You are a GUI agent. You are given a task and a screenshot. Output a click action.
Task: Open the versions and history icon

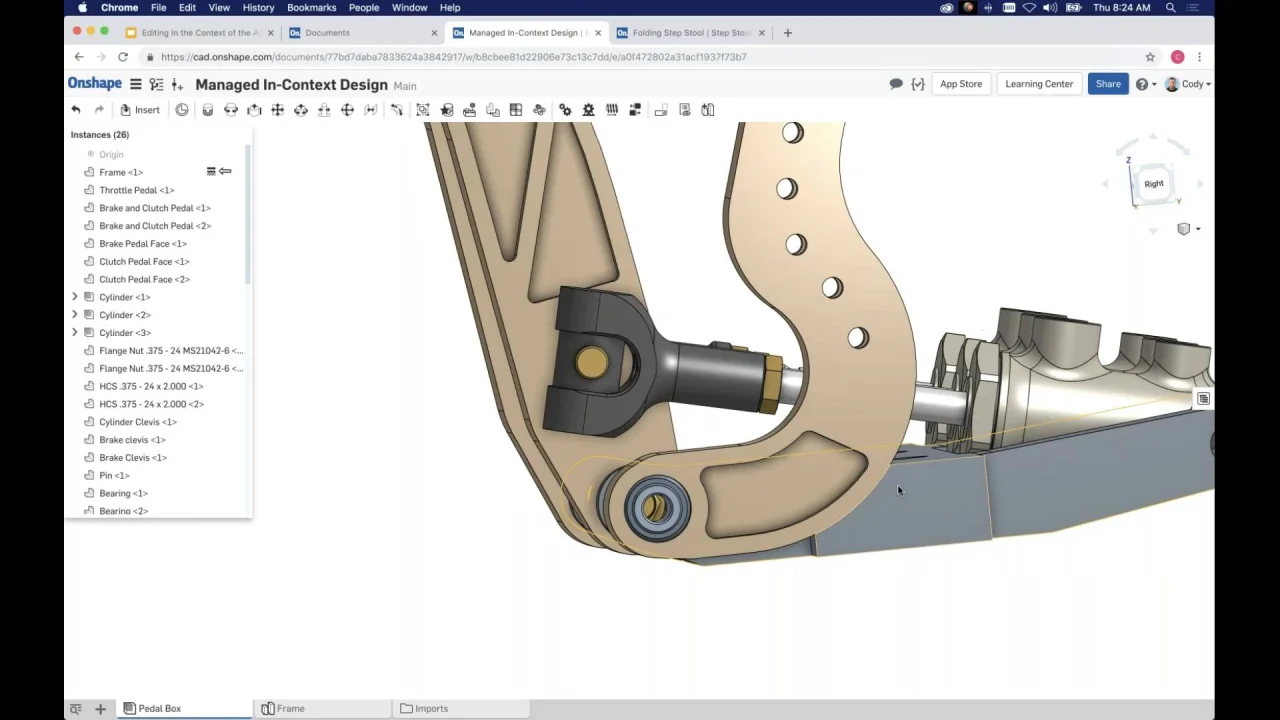pos(156,85)
